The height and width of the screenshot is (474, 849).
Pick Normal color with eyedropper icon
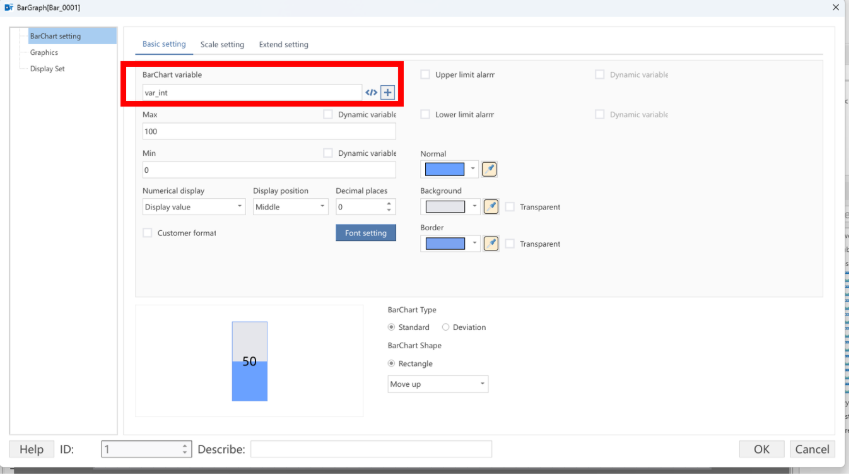[x=489, y=170]
